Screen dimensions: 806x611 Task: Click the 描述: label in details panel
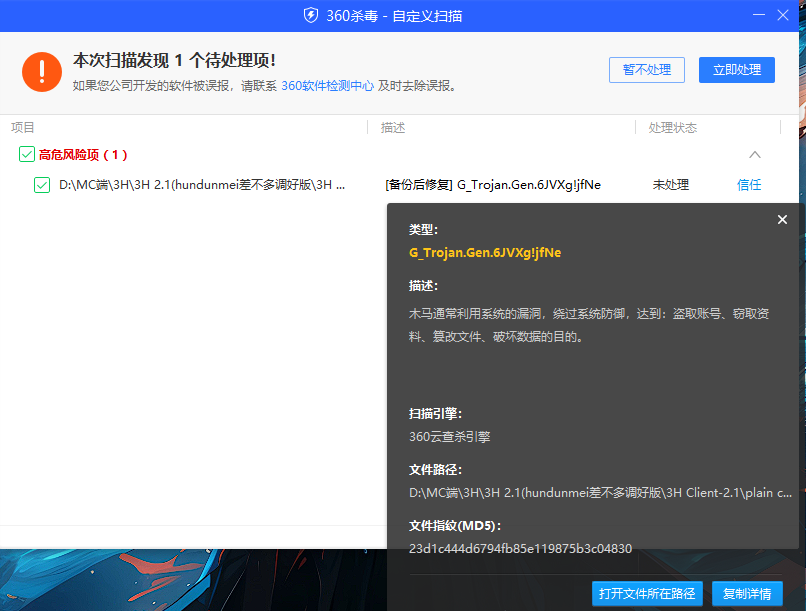[x=423, y=286]
